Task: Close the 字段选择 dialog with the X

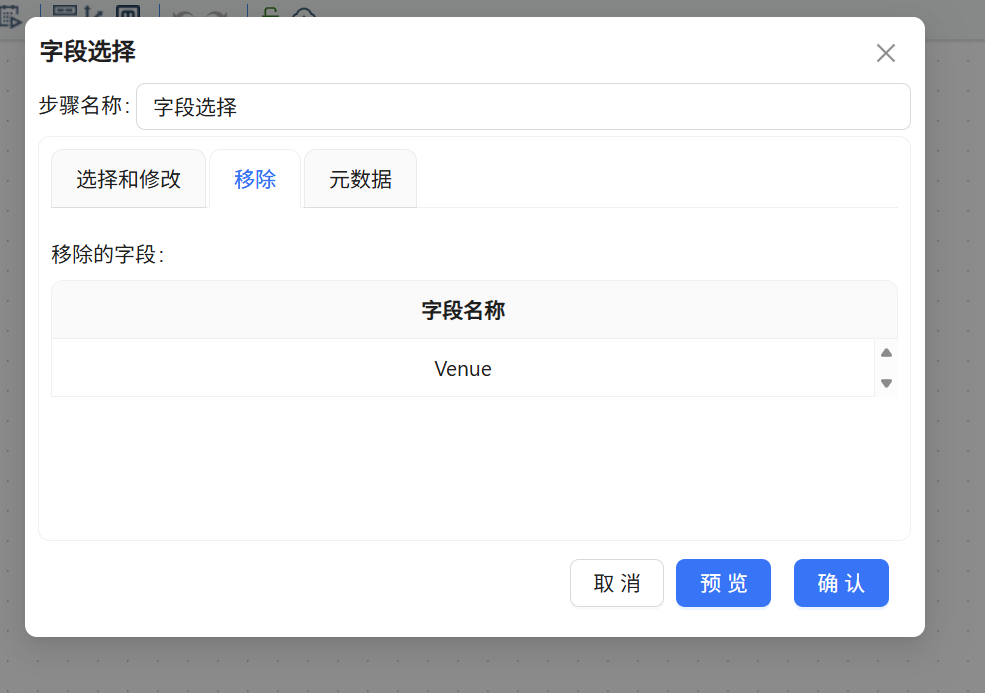Action: pyautogui.click(x=886, y=53)
